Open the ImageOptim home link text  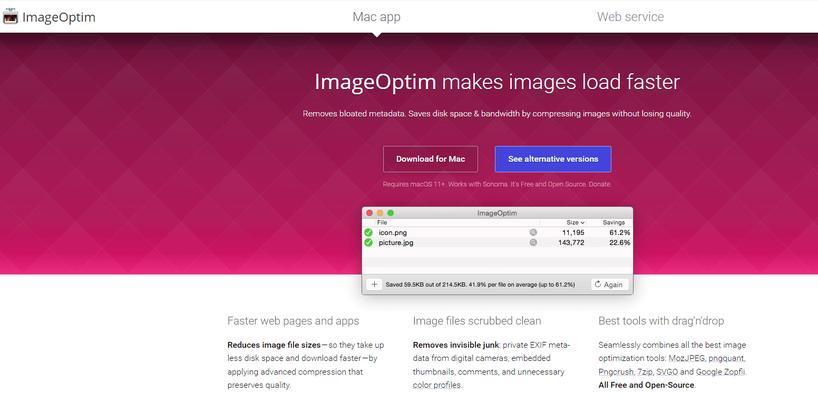coord(58,17)
